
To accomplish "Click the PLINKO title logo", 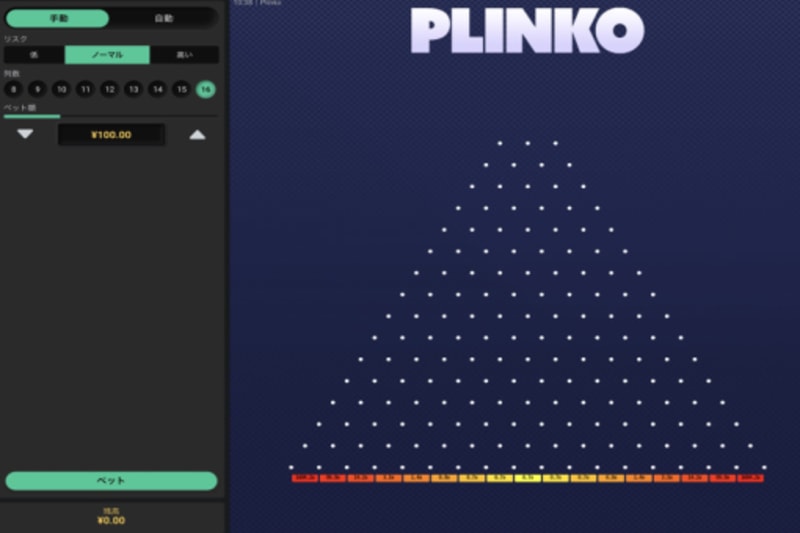I will 528,30.
